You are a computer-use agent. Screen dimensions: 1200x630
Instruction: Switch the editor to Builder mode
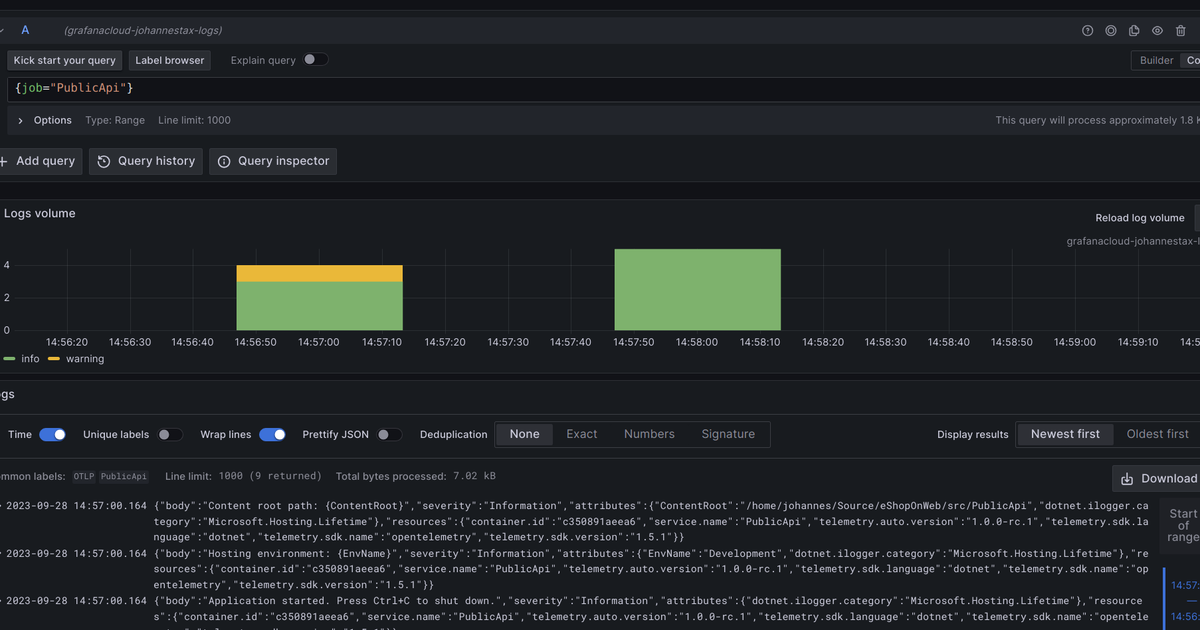(x=1156, y=60)
